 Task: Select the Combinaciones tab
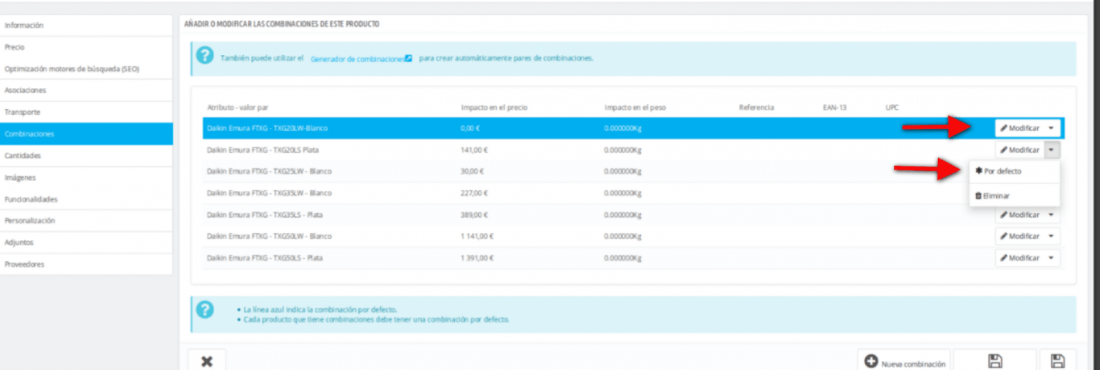[x=86, y=133]
